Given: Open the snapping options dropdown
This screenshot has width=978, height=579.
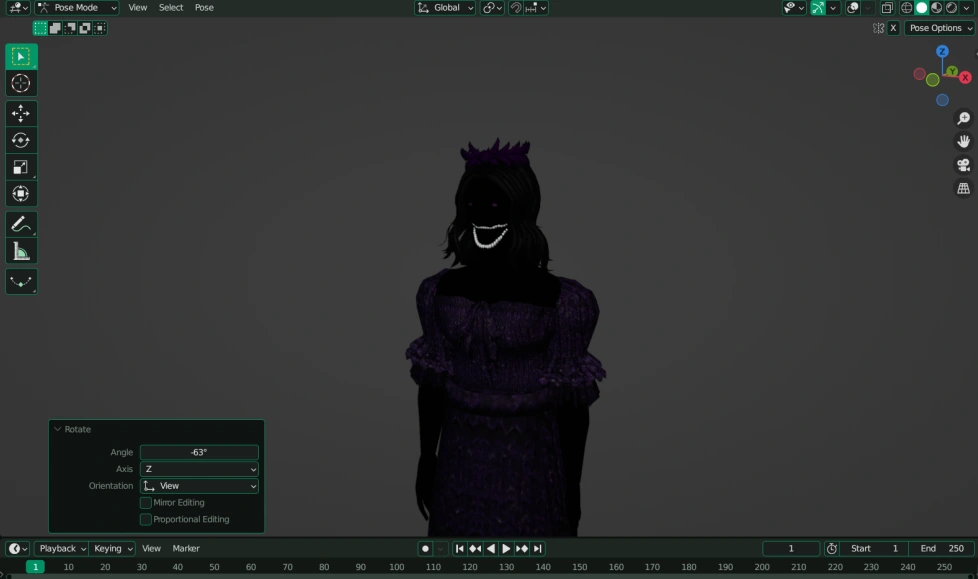Looking at the screenshot, I should tap(536, 7).
